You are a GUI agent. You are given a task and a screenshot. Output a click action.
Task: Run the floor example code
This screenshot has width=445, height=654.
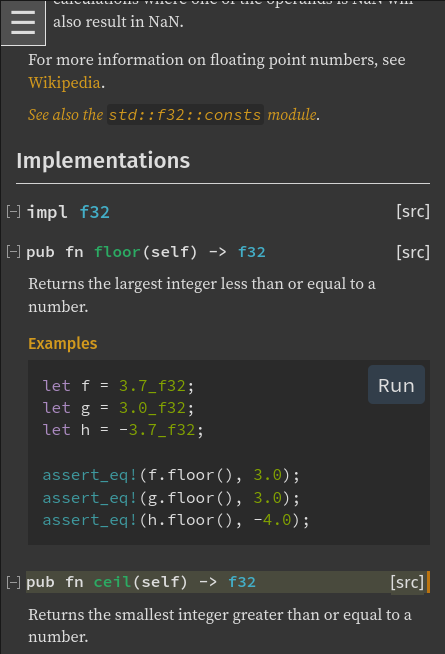pos(396,385)
